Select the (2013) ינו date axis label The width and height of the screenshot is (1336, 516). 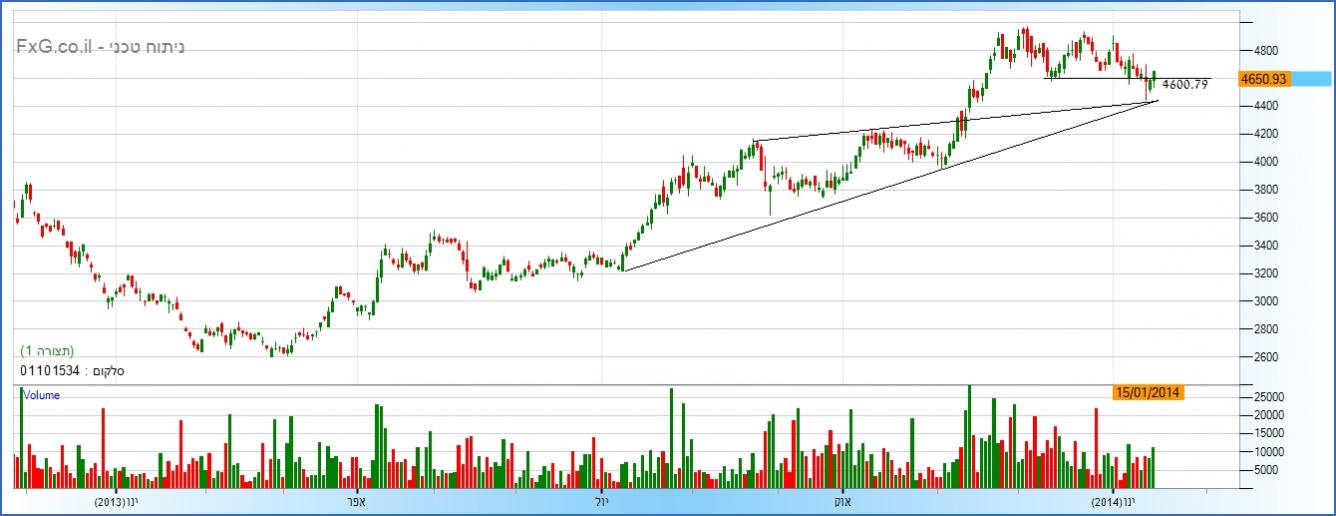pyautogui.click(x=116, y=501)
